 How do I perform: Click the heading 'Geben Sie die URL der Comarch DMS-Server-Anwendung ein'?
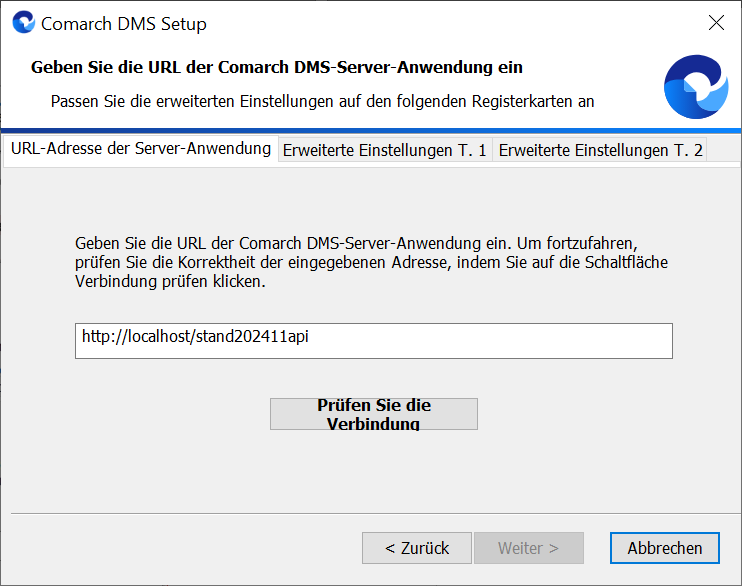coord(277,67)
